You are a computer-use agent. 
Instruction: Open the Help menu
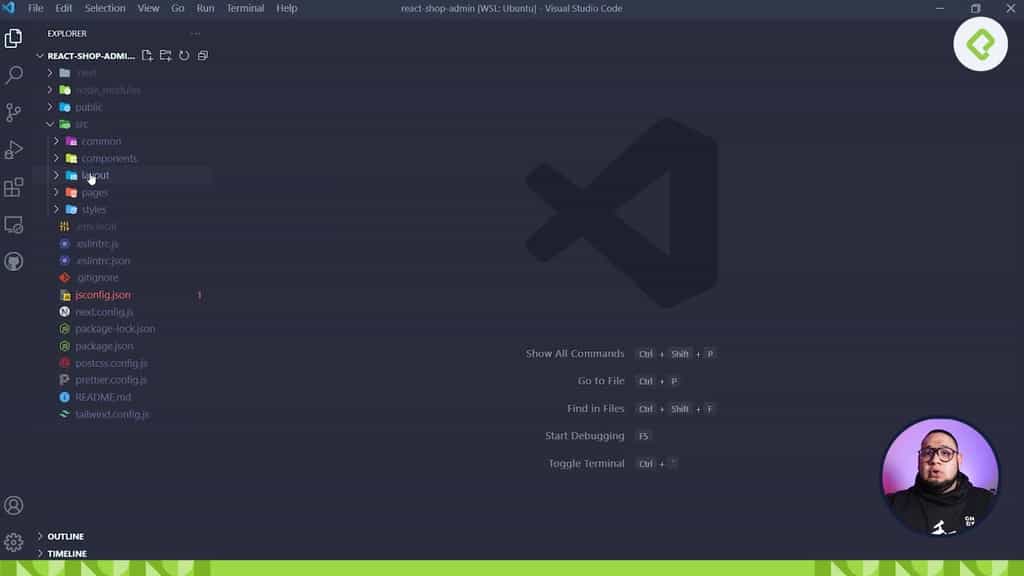287,8
